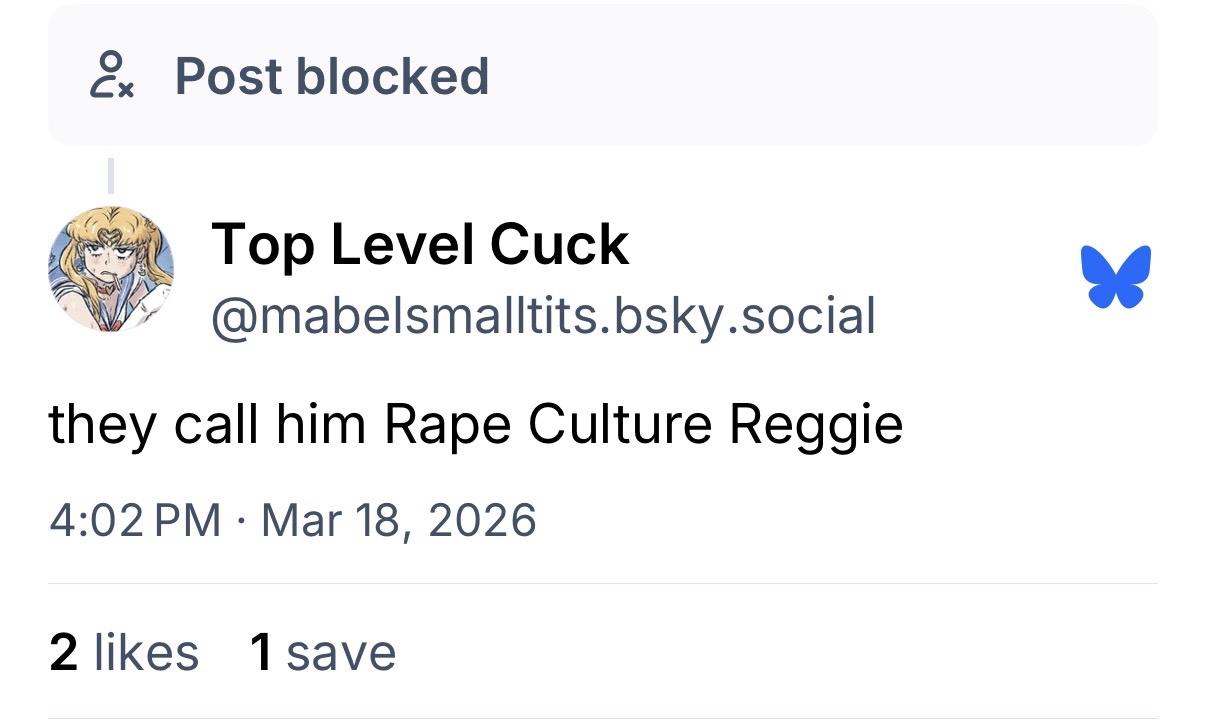
Task: Click the word "Reggie" in the post
Action: [816, 426]
